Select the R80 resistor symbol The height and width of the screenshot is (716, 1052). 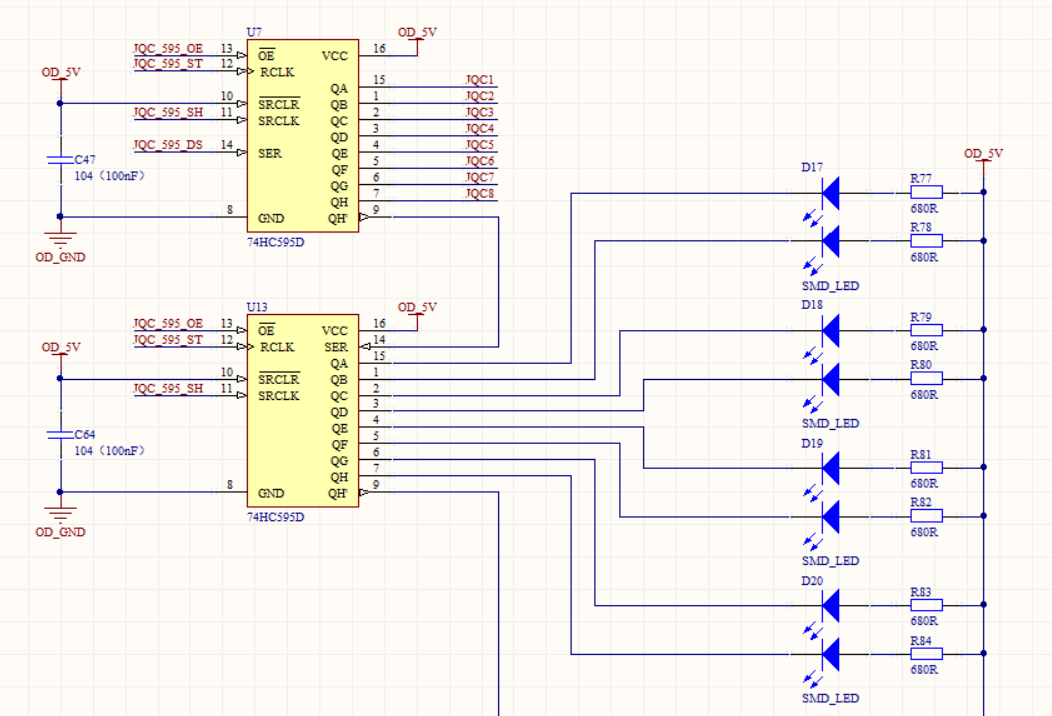(x=926, y=379)
